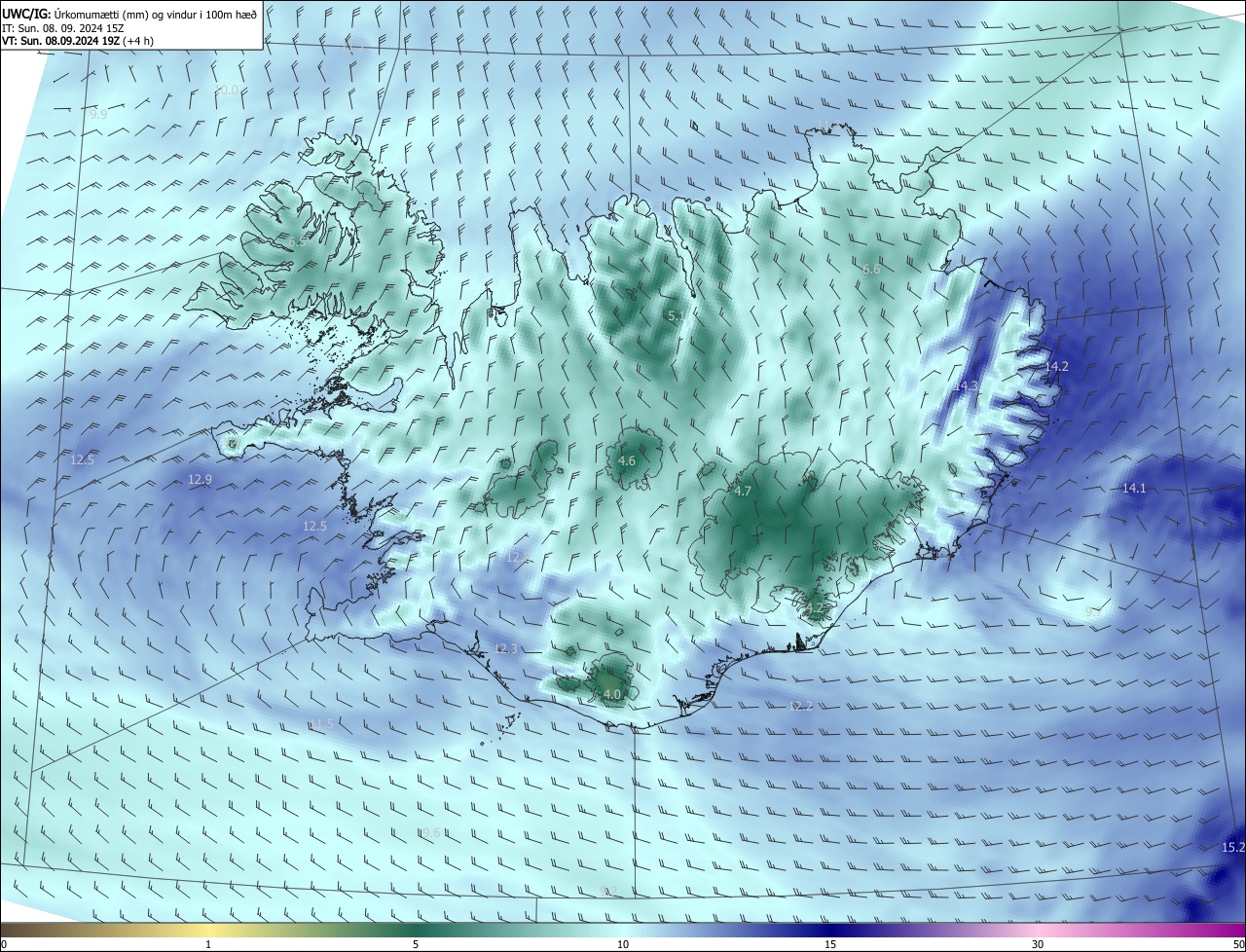Image resolution: width=1246 pixels, height=952 pixels.
Task: Click the 50 tick on the color scale
Action: (1238, 944)
